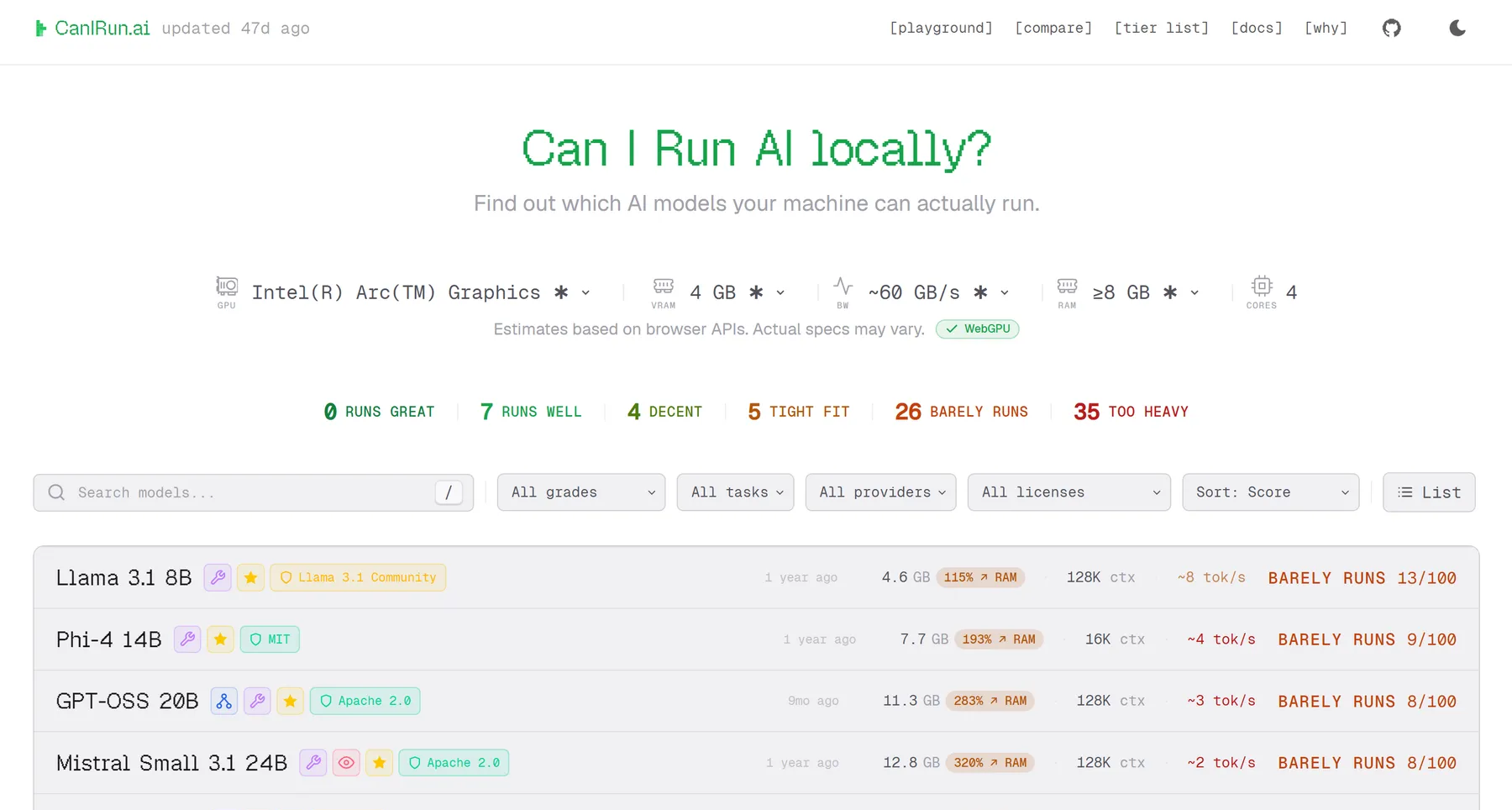Toggle dark mode moon icon
This screenshot has height=810, width=1512.
click(x=1457, y=28)
